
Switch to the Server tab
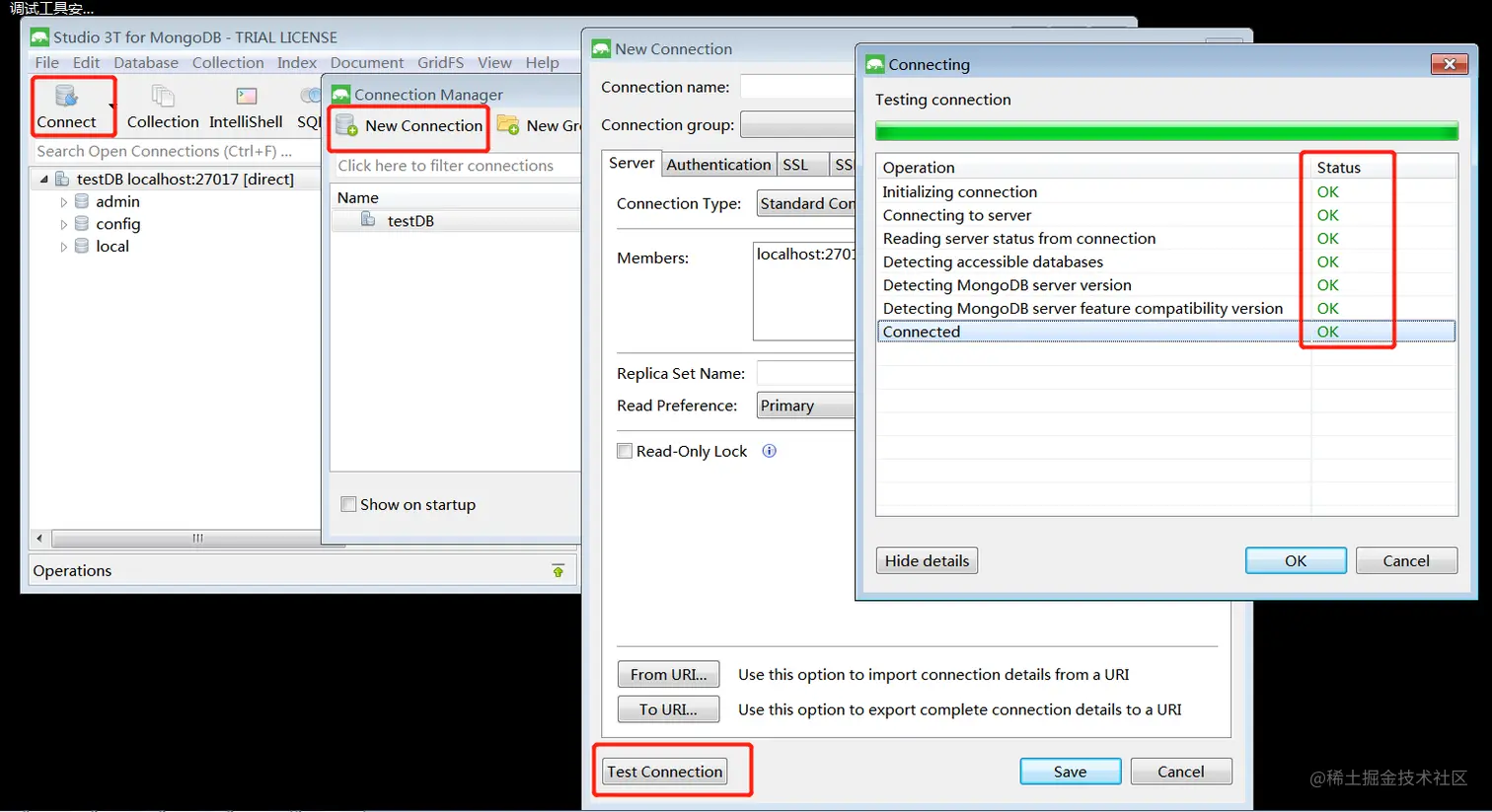click(x=632, y=164)
